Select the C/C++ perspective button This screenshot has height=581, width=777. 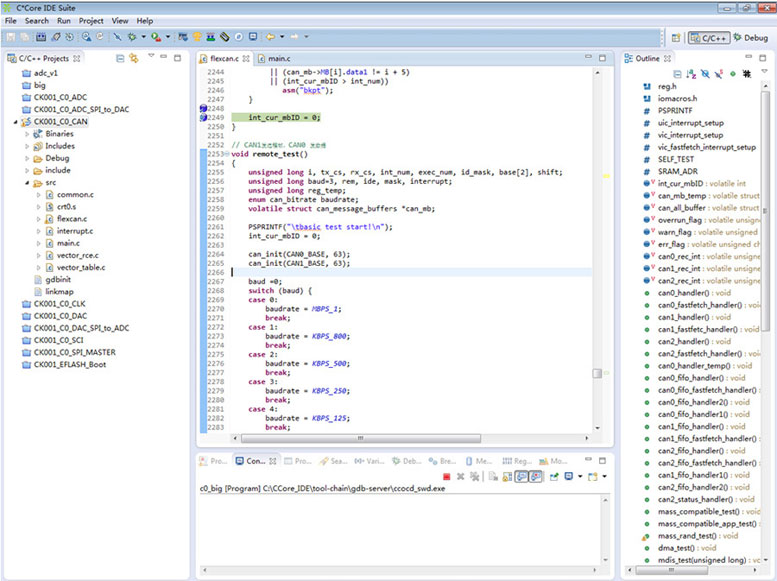coord(709,37)
